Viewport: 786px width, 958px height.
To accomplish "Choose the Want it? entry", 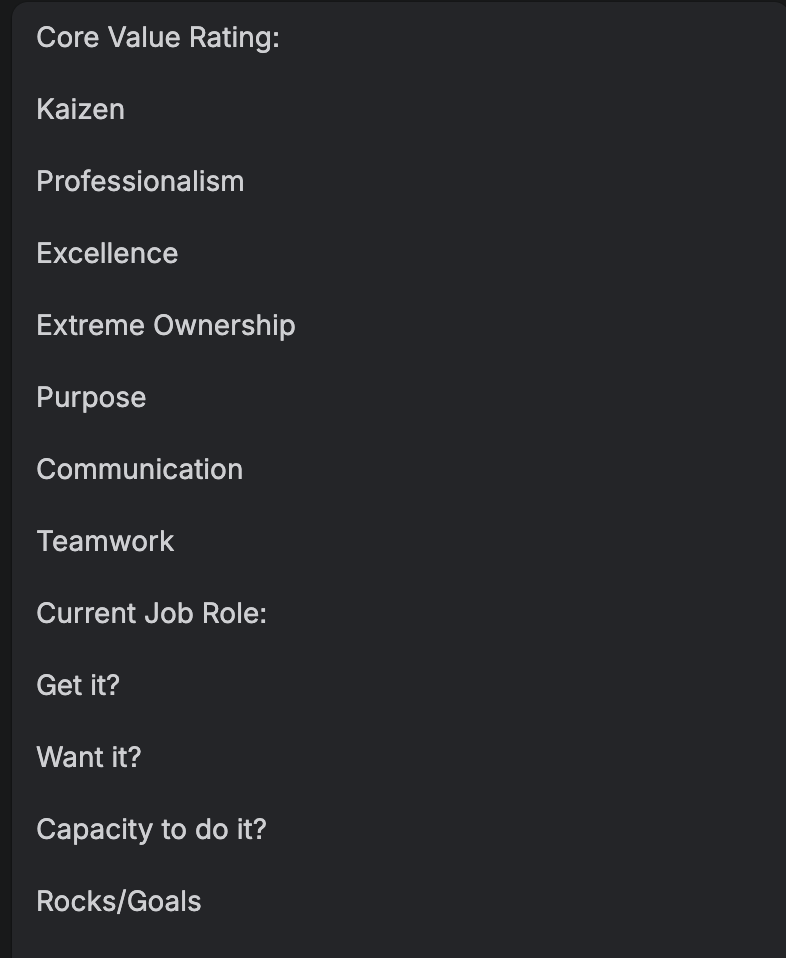I will (89, 758).
